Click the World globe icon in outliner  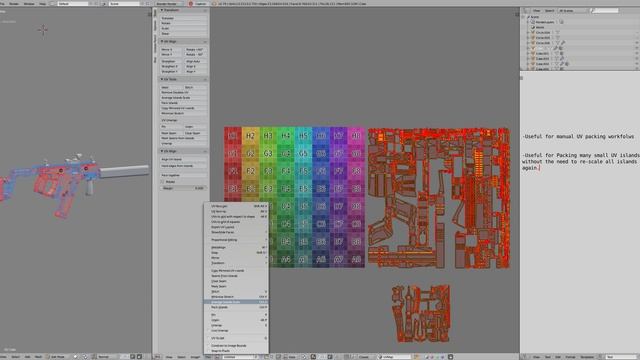pos(533,27)
